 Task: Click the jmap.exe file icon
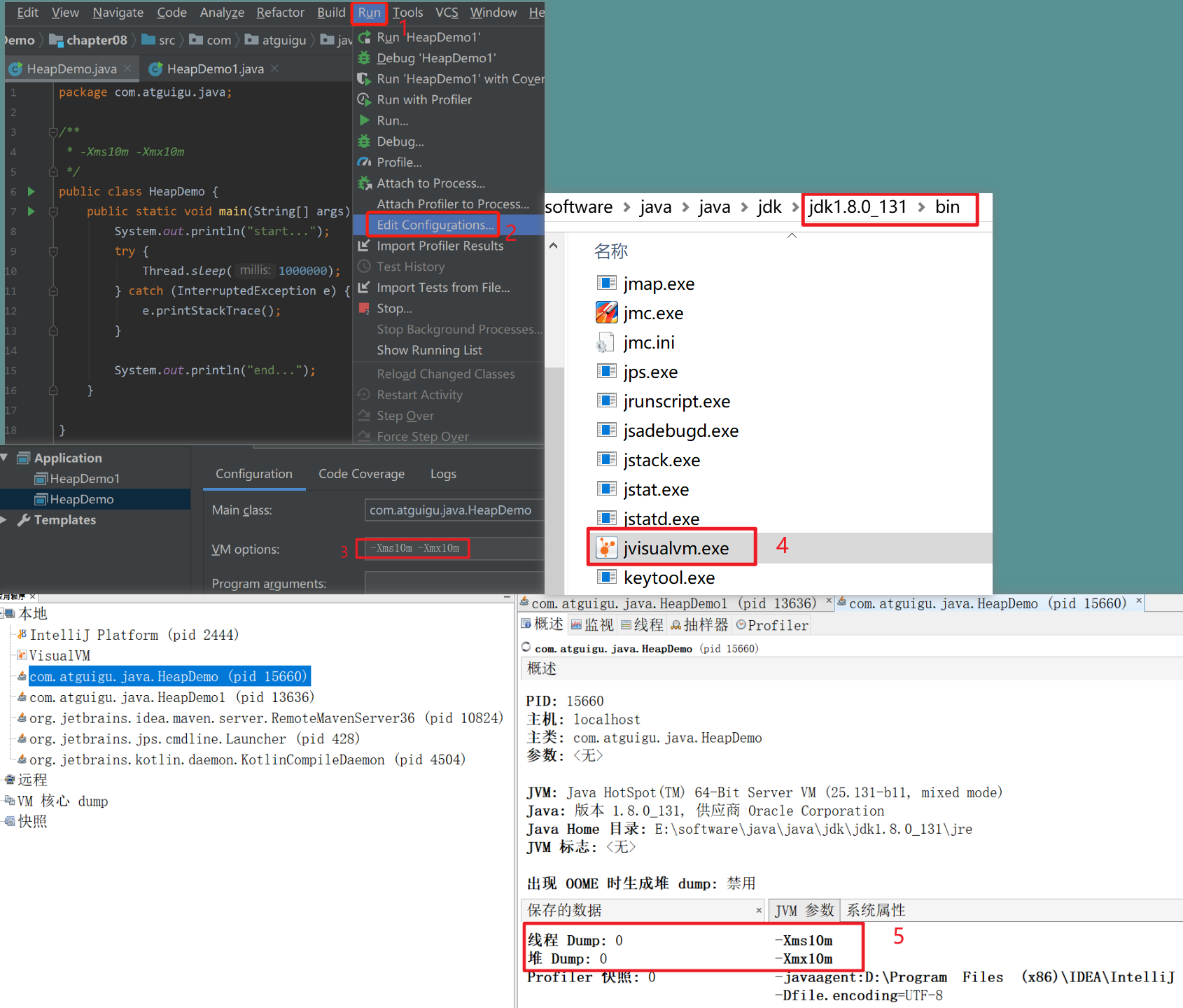pyautogui.click(x=606, y=283)
